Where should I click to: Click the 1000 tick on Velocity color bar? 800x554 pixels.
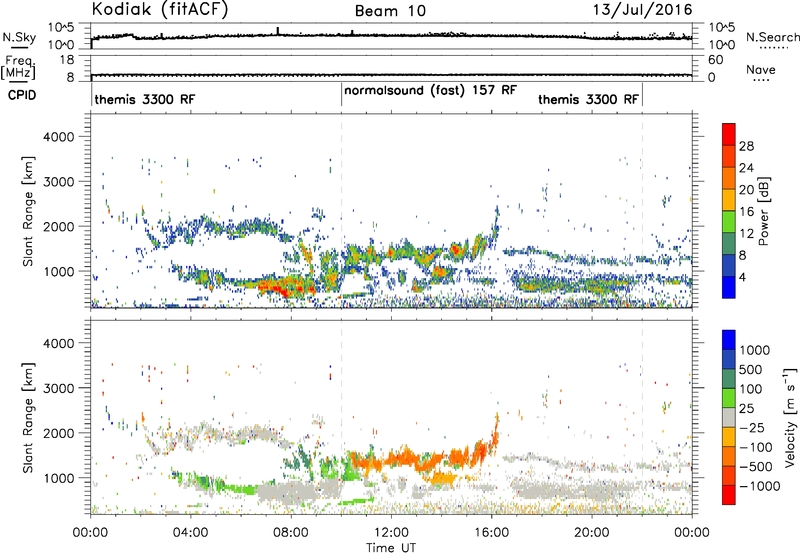(755, 350)
